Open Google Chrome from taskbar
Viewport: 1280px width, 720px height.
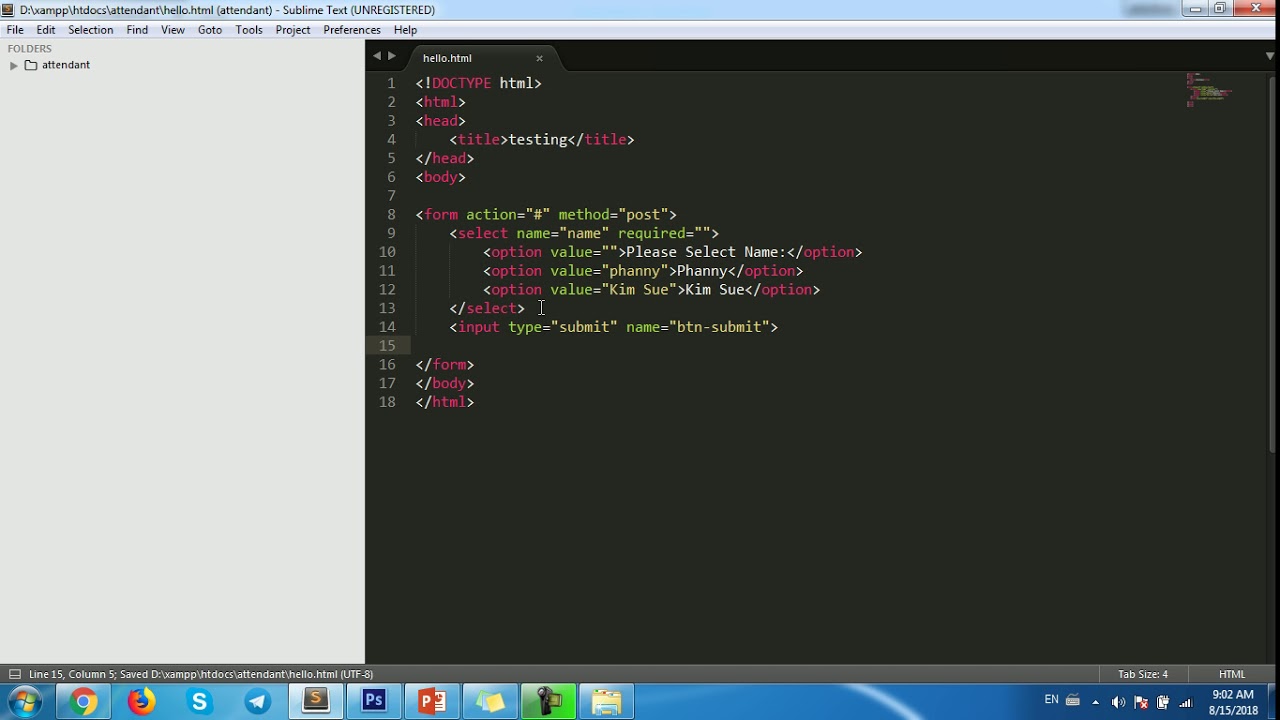coord(84,702)
